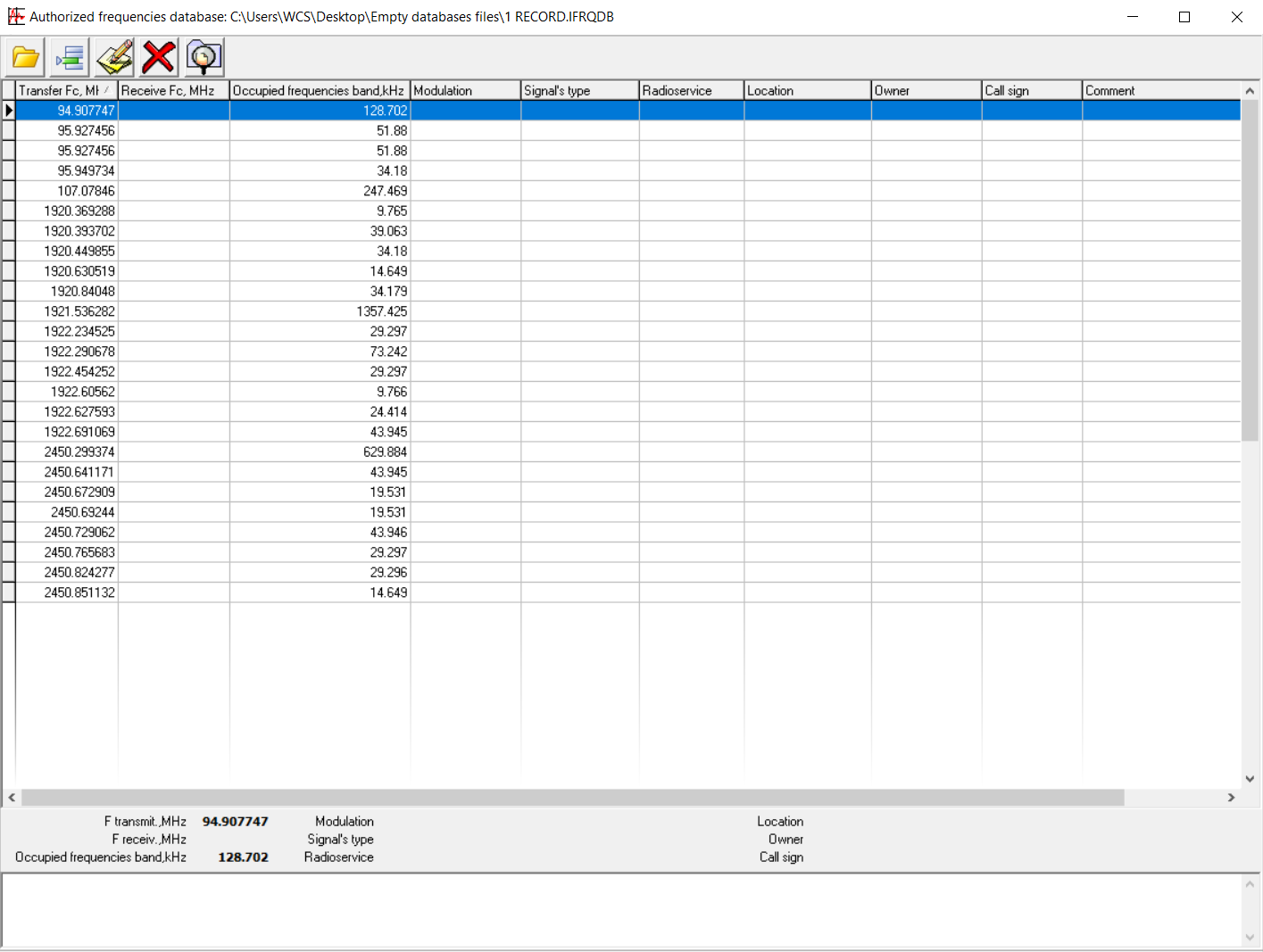Select the row with frequency 2450.765683
This screenshot has width=1263, height=952.
pos(627,552)
